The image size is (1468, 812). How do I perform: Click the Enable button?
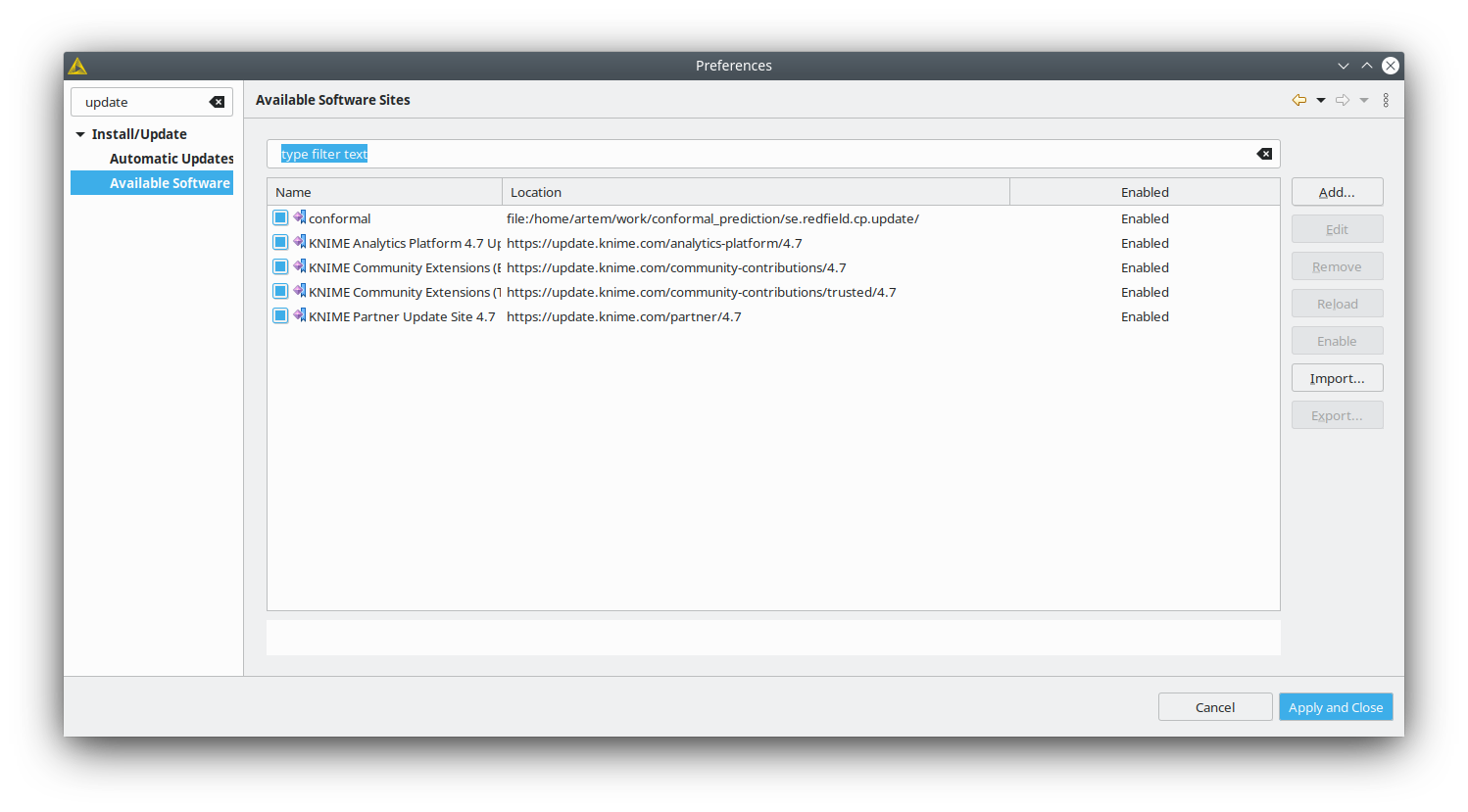pos(1337,341)
